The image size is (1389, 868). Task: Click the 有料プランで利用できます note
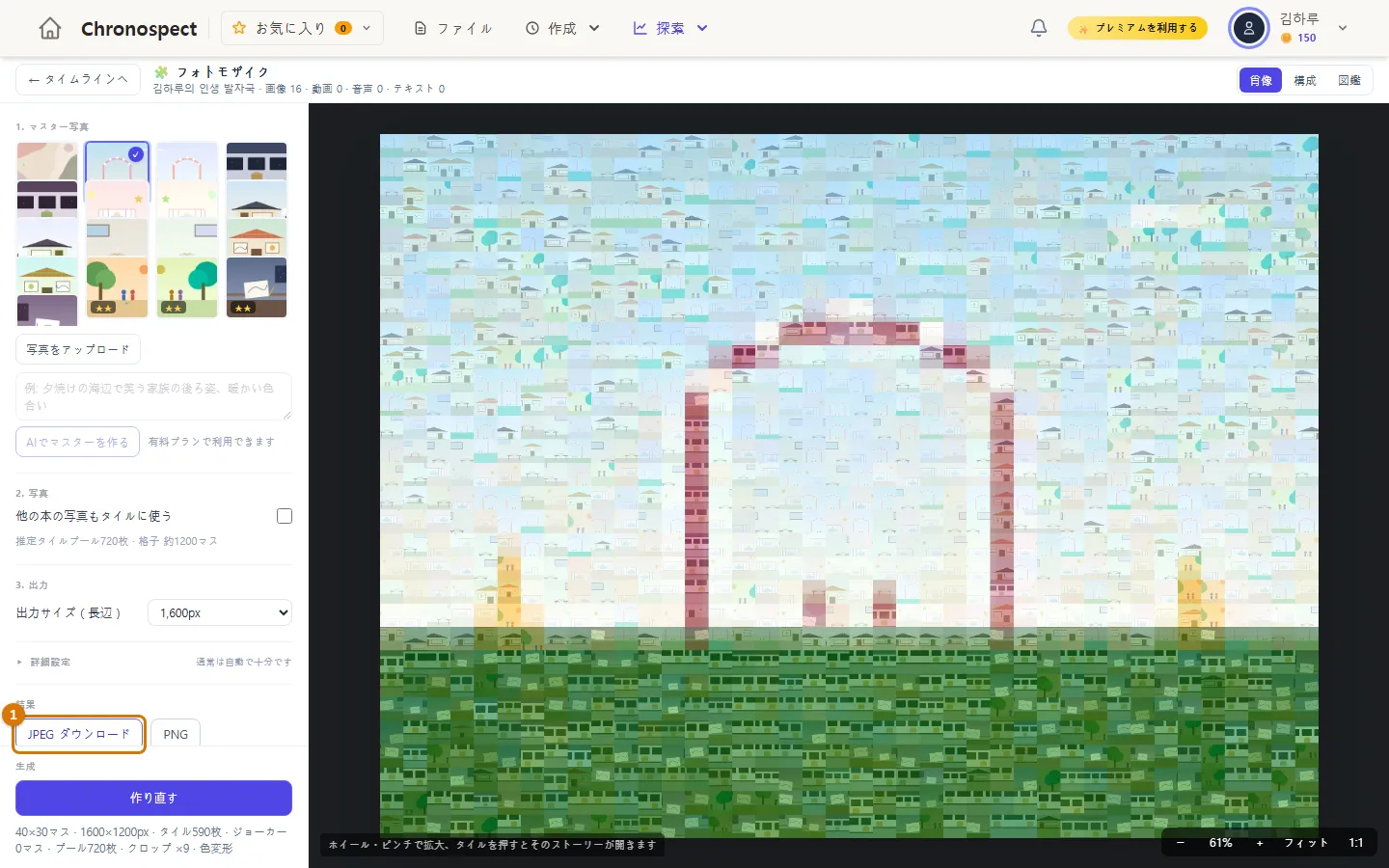click(211, 442)
